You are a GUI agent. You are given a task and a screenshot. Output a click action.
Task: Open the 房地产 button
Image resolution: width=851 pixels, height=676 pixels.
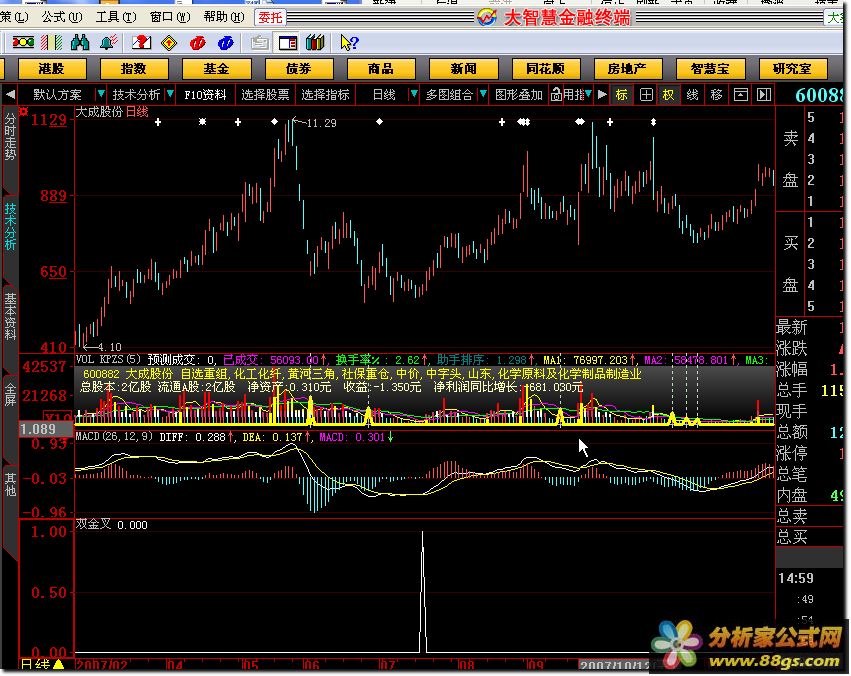tap(627, 69)
